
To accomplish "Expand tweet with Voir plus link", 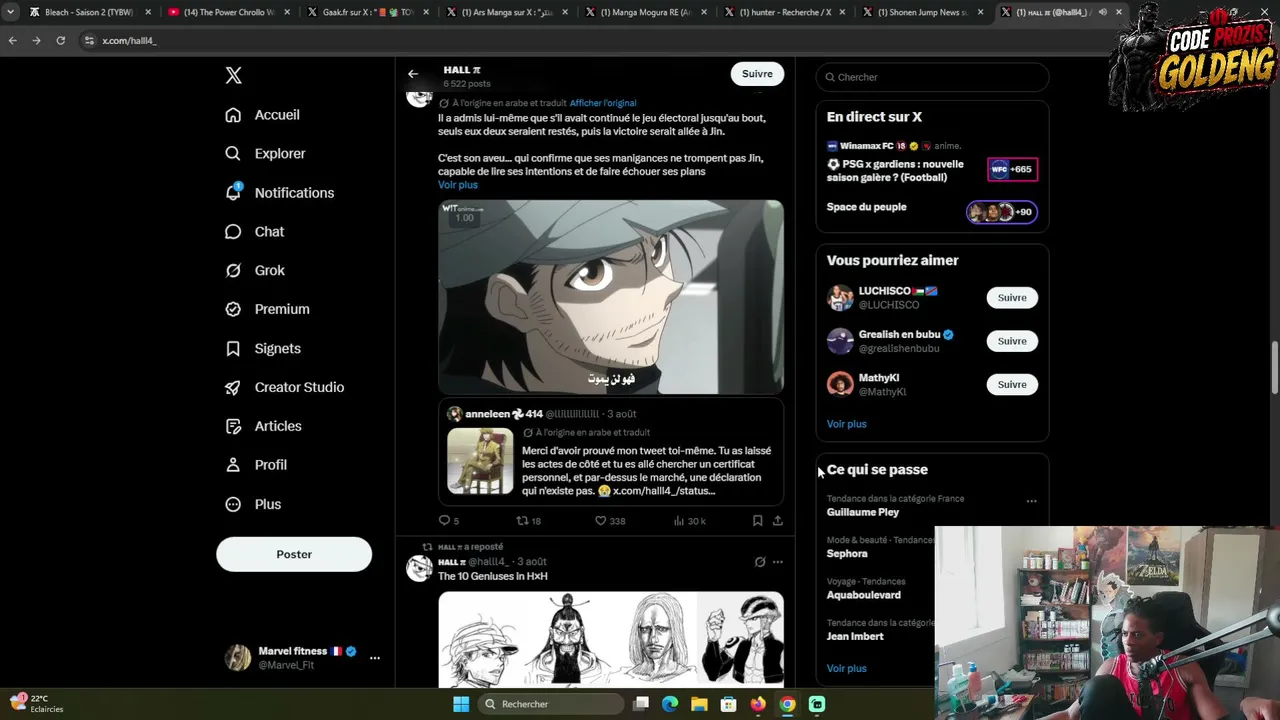I will coord(458,185).
